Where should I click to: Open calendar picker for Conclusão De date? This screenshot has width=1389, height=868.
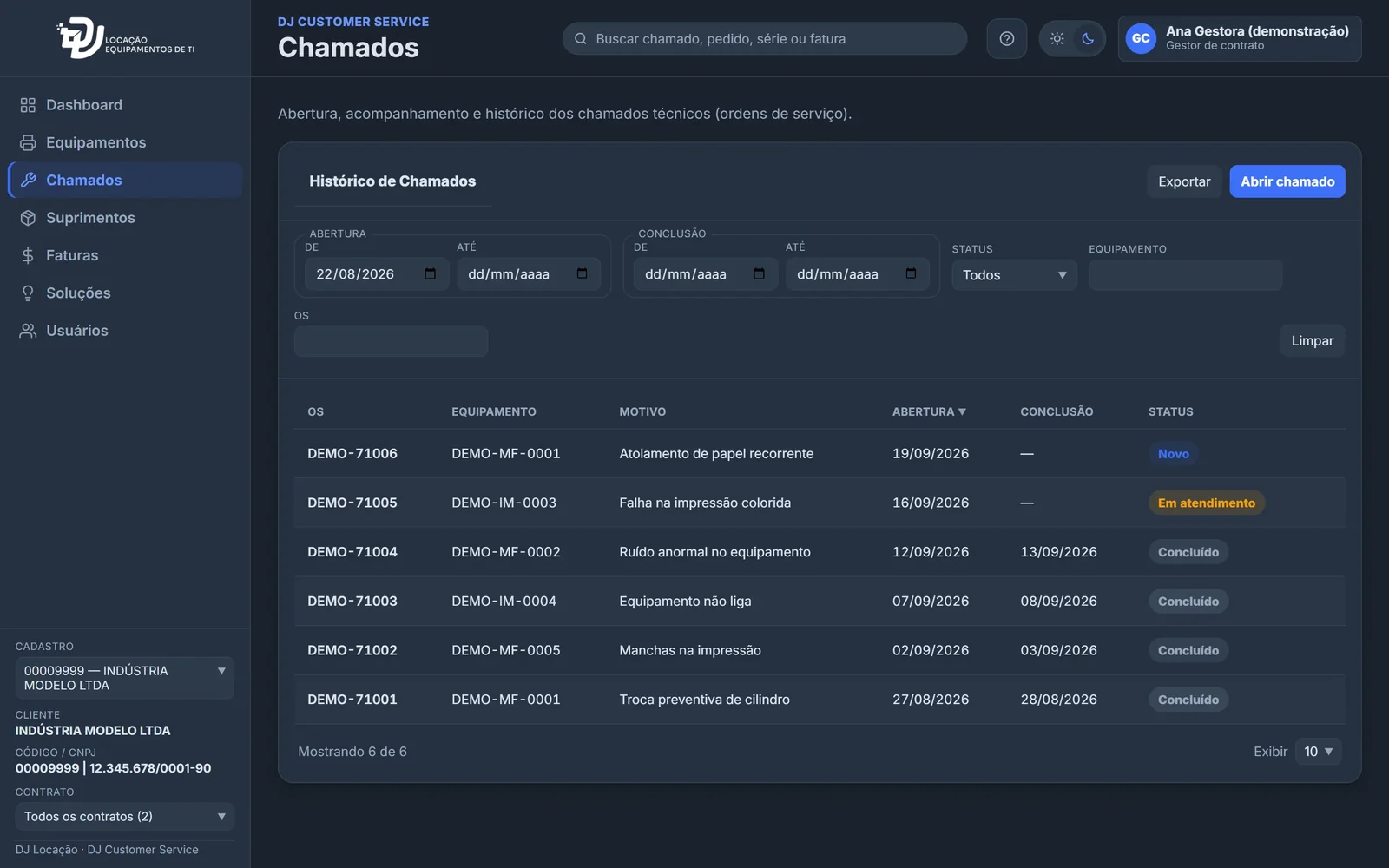(x=759, y=274)
